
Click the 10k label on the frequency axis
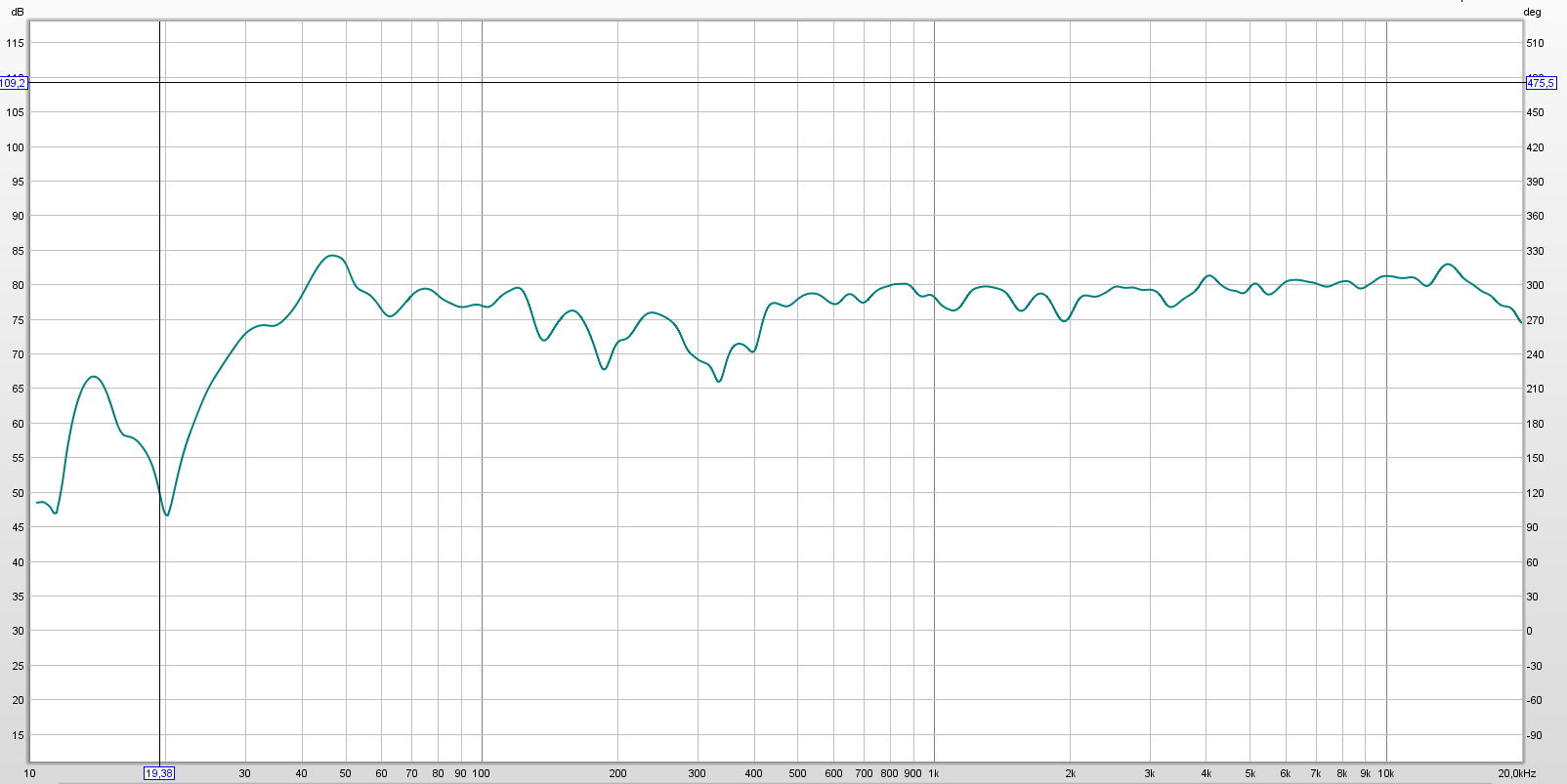1385,773
